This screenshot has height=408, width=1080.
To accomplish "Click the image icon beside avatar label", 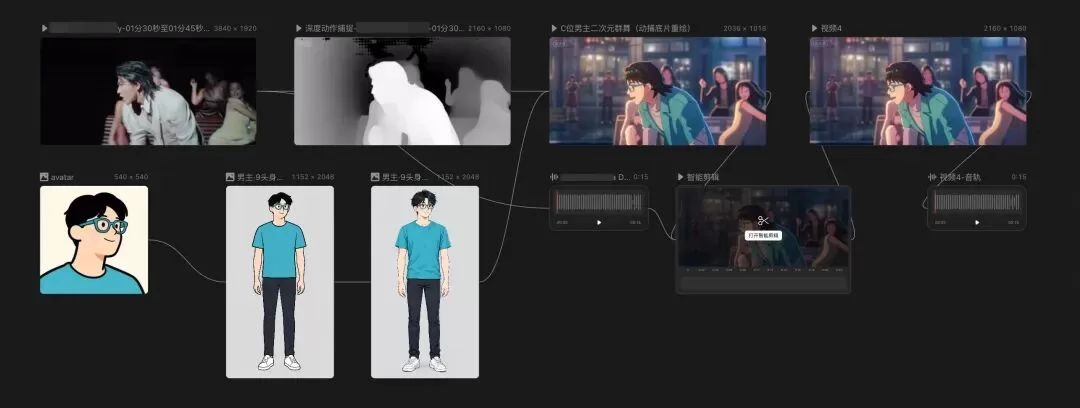I will click(44, 177).
